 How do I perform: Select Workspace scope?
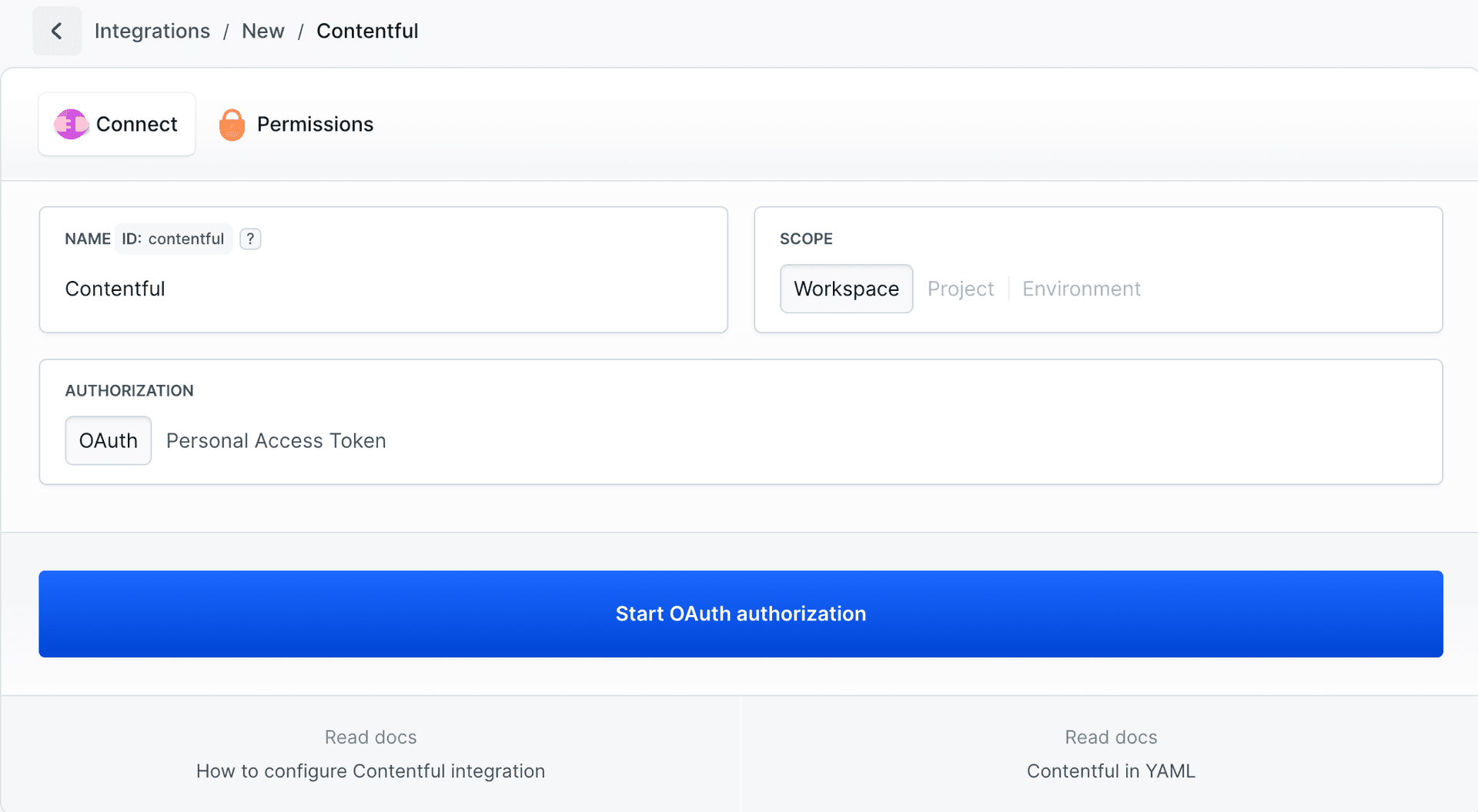(846, 289)
